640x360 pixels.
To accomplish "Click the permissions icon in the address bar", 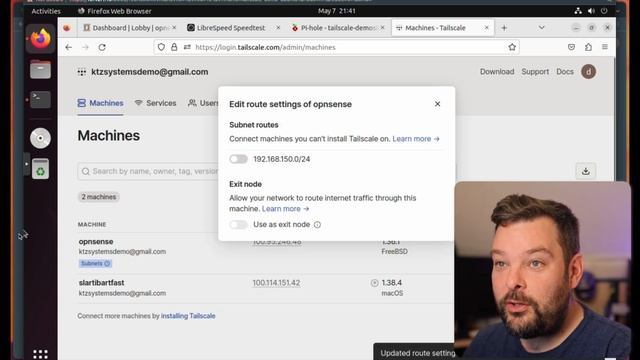I will [187, 47].
